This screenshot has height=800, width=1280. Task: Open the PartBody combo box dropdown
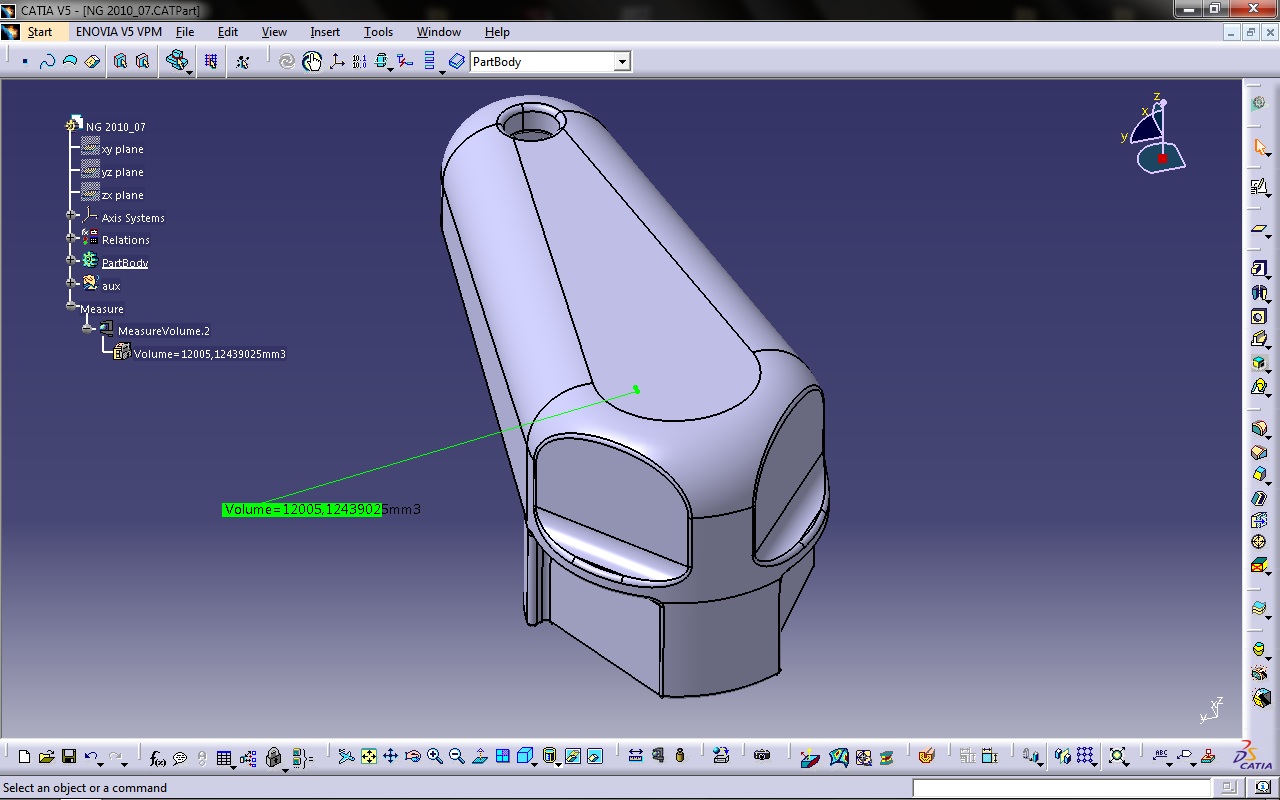point(622,62)
